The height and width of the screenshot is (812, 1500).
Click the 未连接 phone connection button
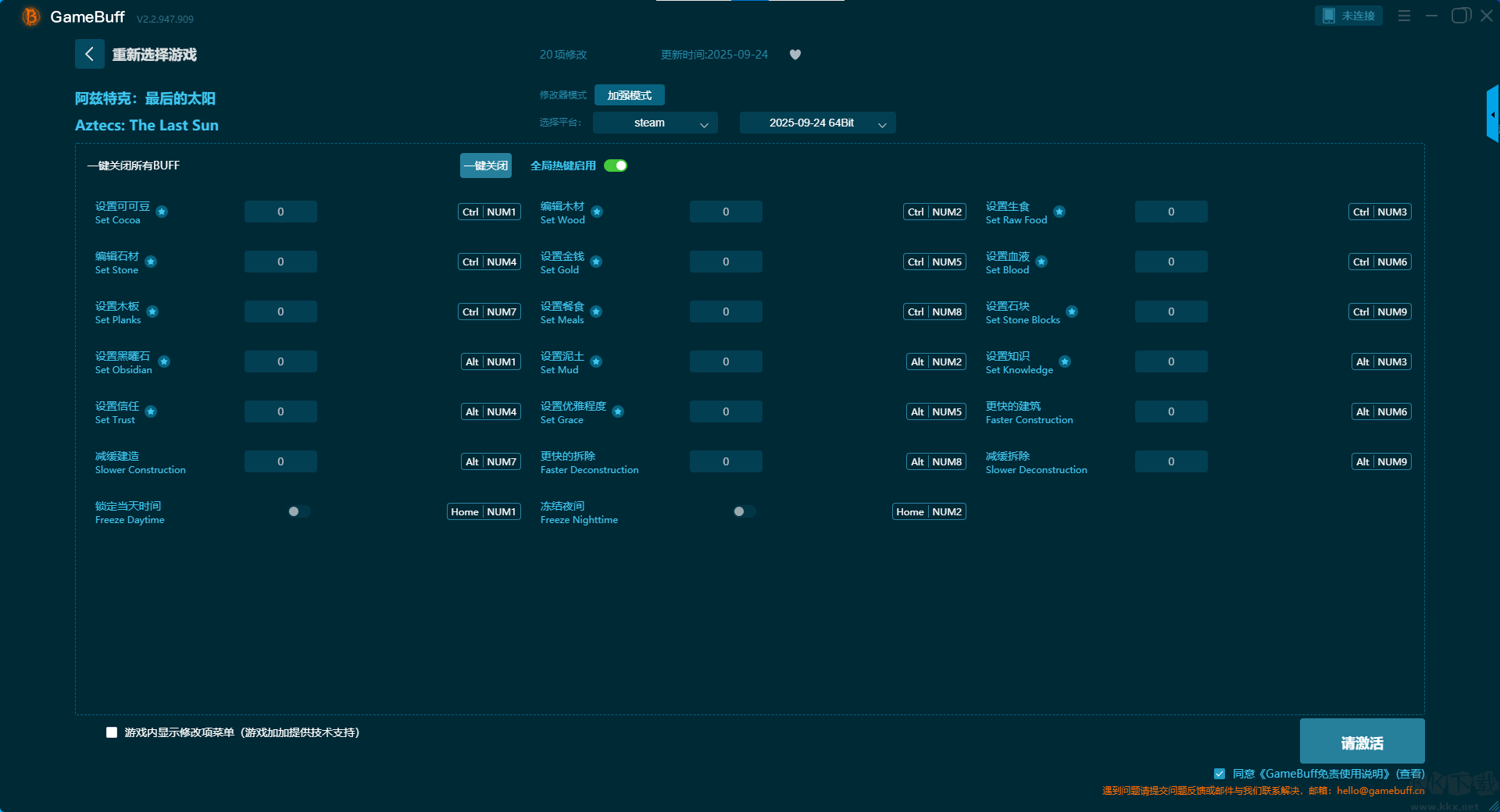pyautogui.click(x=1348, y=16)
